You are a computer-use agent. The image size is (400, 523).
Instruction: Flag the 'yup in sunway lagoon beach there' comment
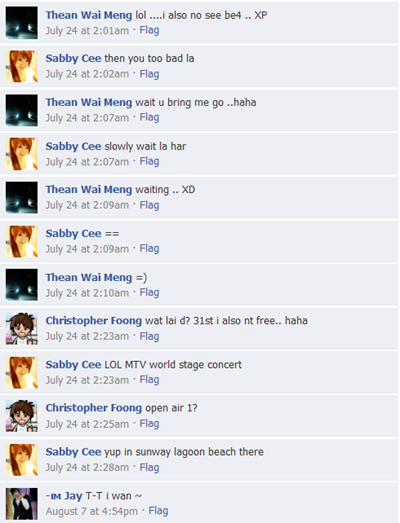(x=149, y=467)
